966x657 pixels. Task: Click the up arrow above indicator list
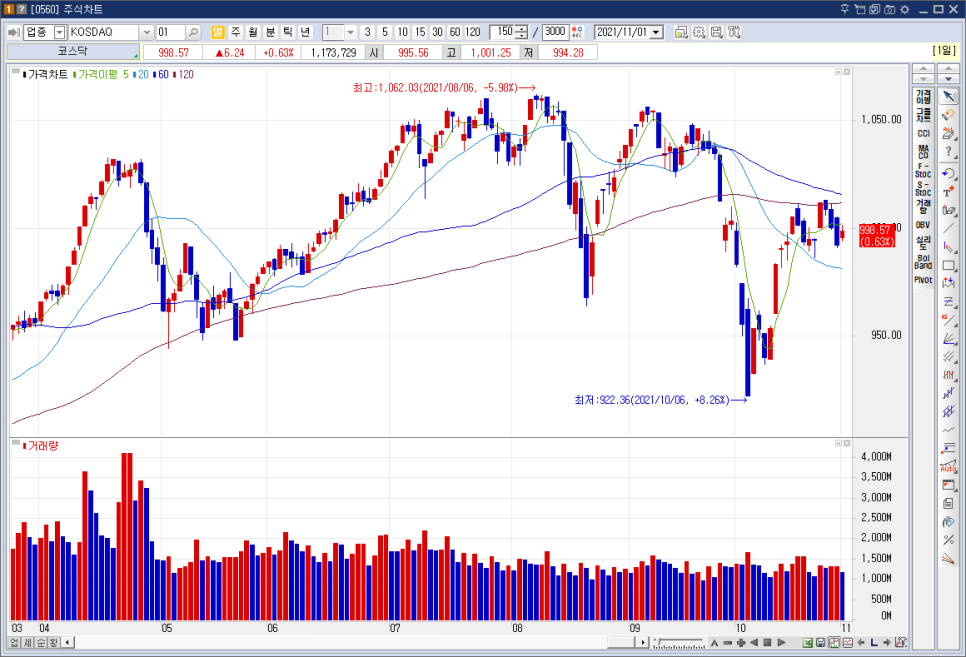(923, 69)
